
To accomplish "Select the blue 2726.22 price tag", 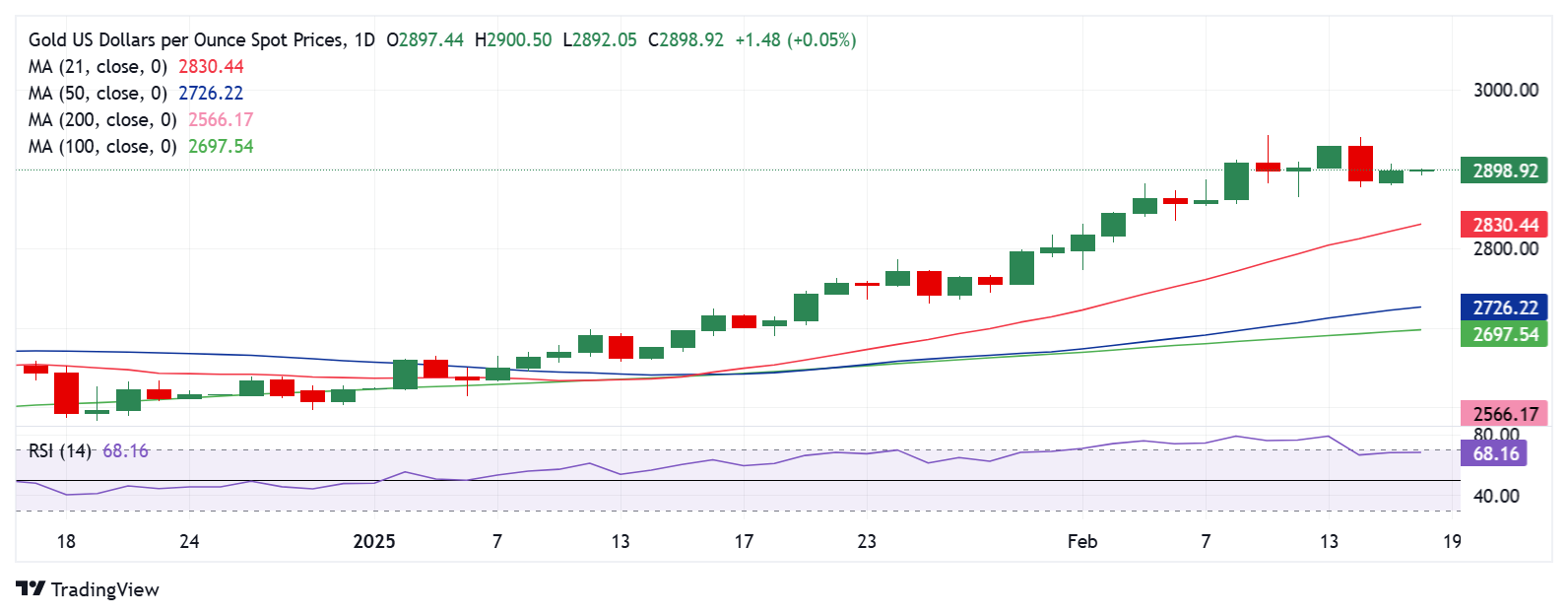I will click(x=1504, y=308).
